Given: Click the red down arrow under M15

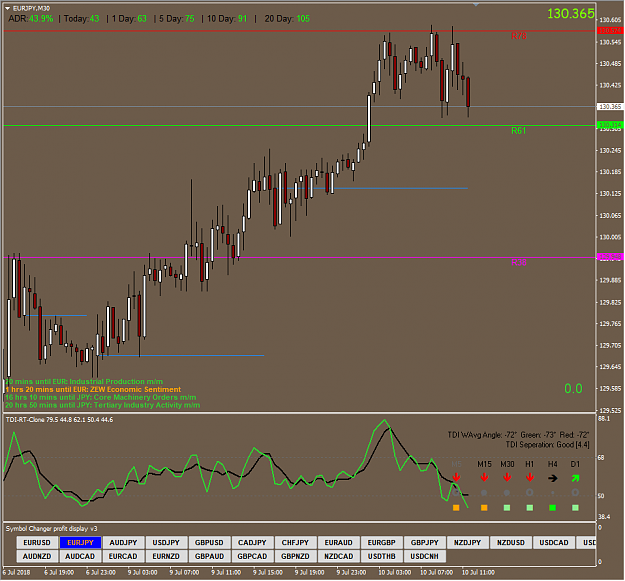Looking at the screenshot, I should (484, 477).
